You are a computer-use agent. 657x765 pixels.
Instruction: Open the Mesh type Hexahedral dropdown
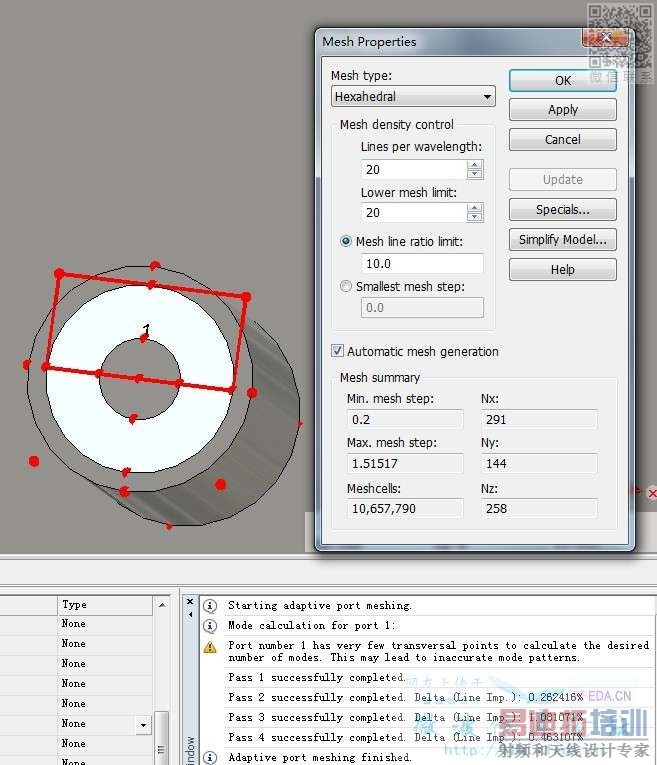point(413,96)
